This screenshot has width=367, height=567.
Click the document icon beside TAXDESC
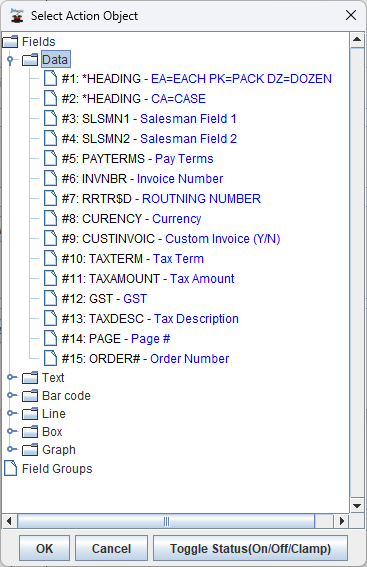50,319
